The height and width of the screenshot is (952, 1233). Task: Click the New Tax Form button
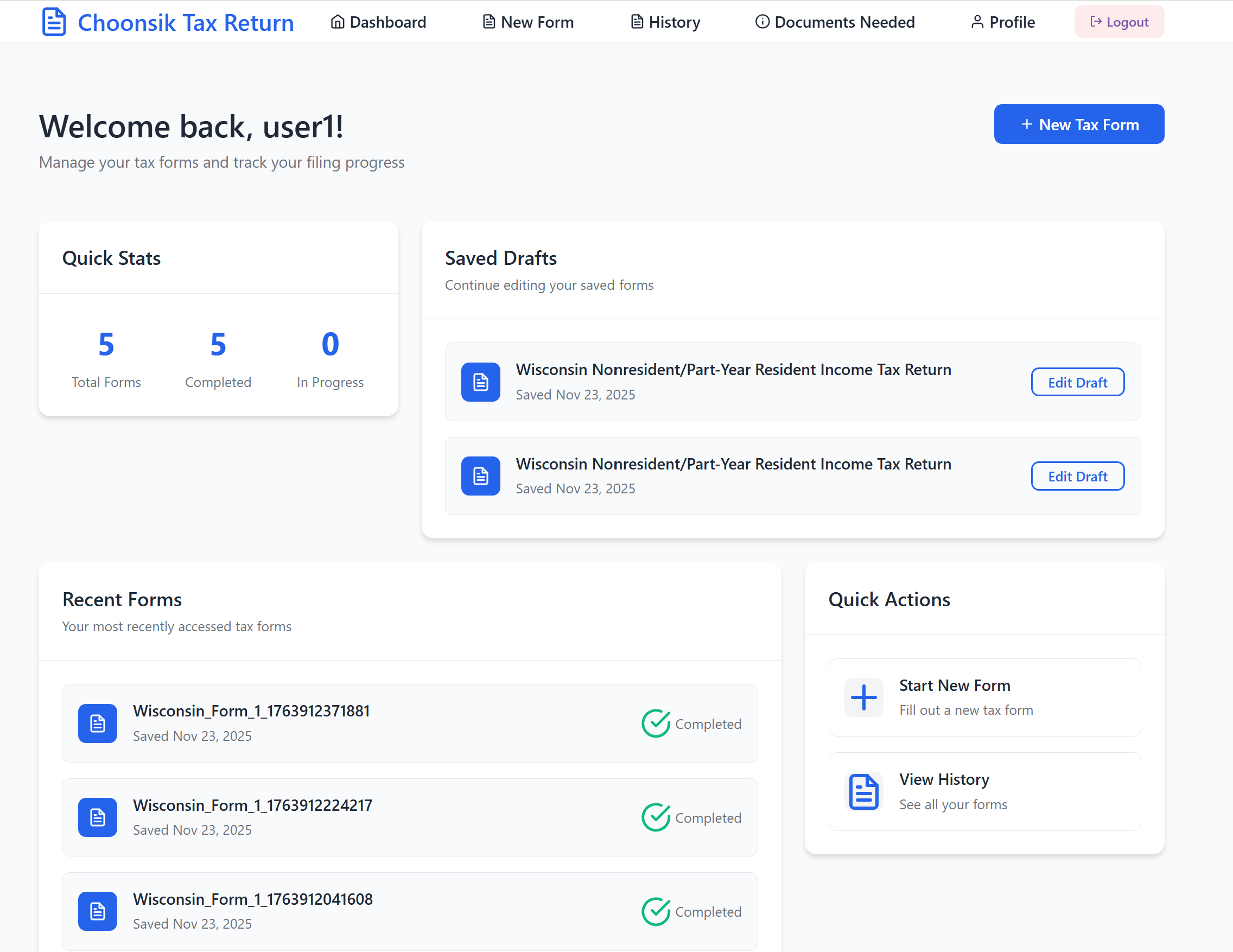[1079, 124]
